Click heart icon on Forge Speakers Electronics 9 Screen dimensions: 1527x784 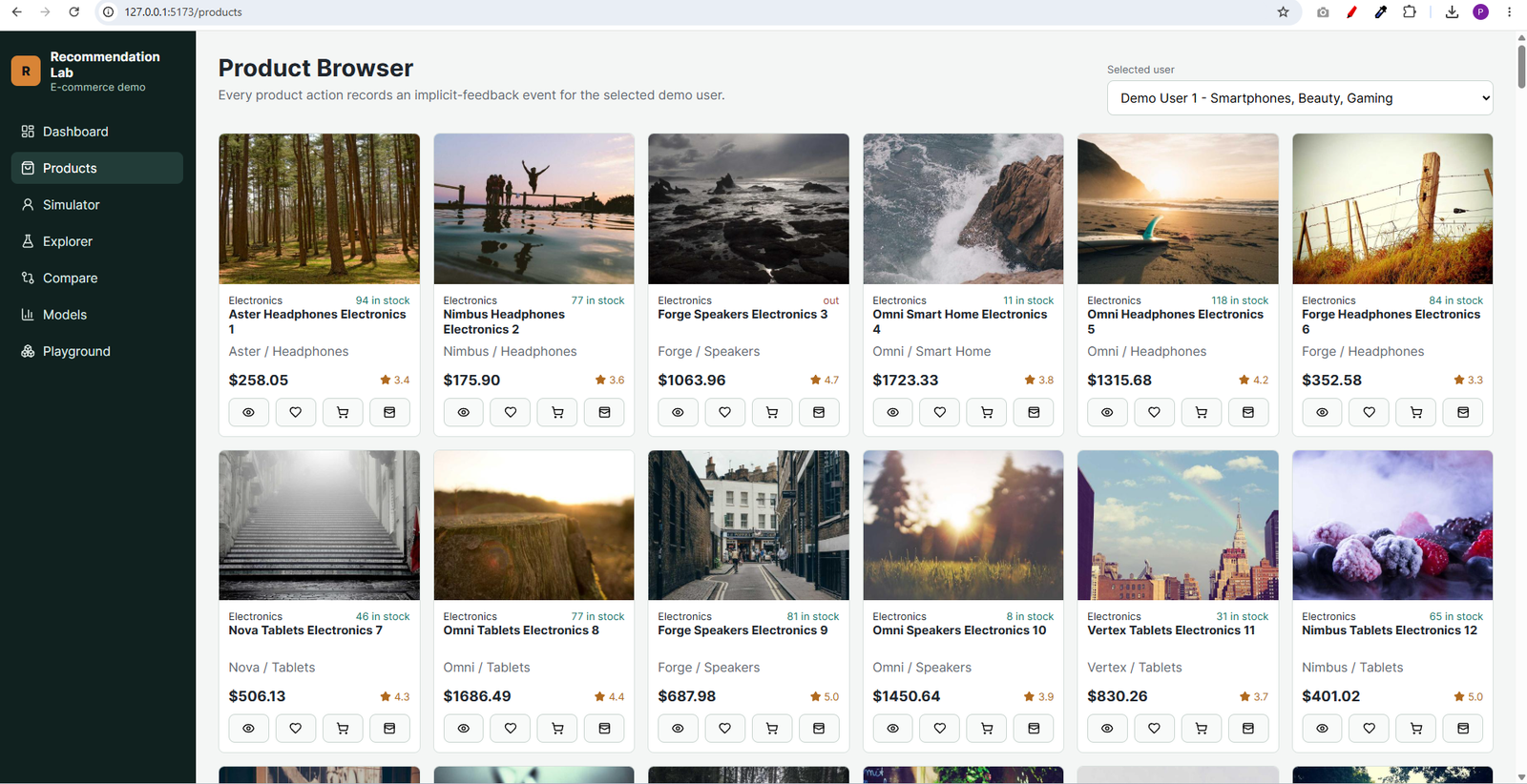pos(725,728)
